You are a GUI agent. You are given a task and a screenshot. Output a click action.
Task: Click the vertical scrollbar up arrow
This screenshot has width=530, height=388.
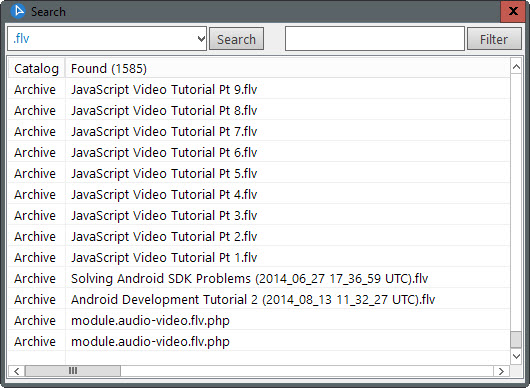[x=516, y=67]
